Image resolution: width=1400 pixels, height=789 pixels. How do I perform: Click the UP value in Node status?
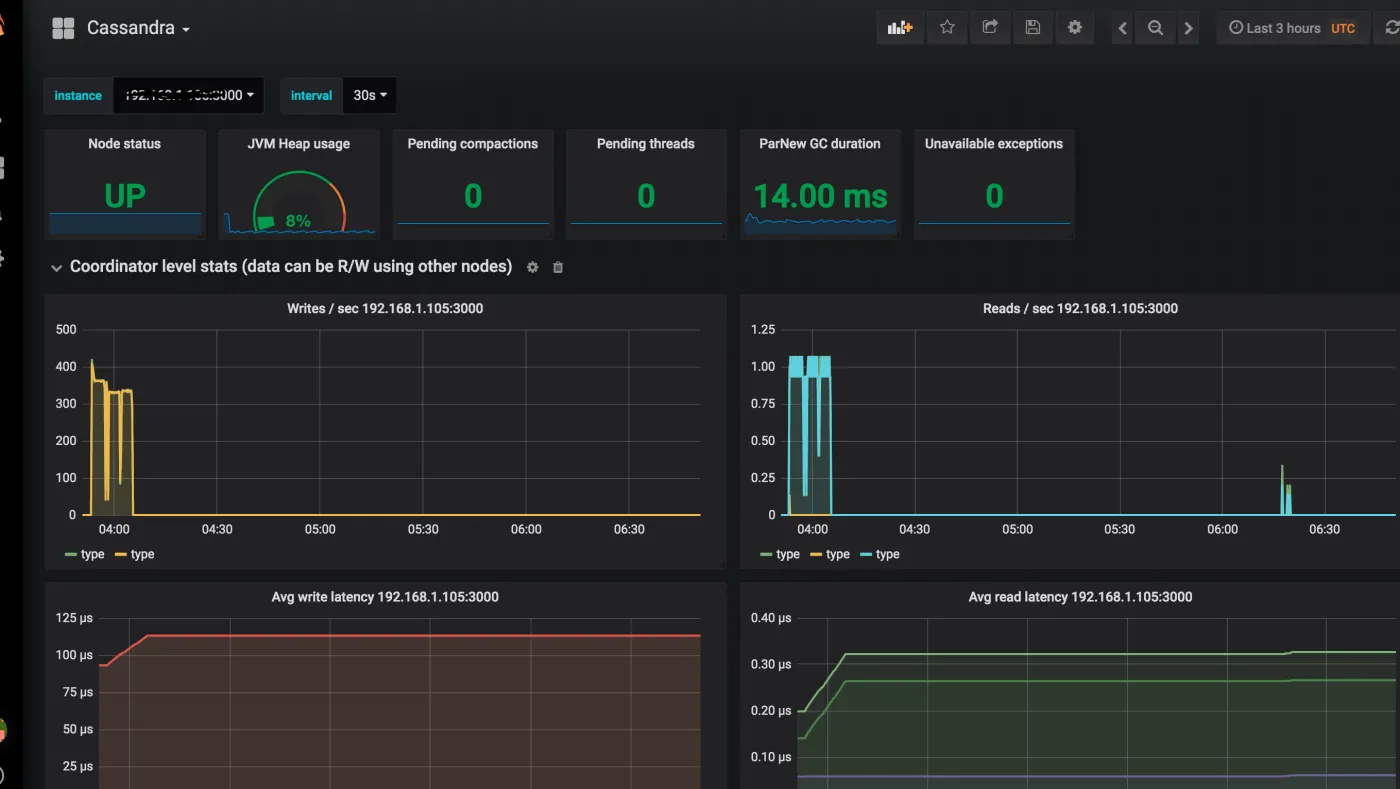[125, 196]
